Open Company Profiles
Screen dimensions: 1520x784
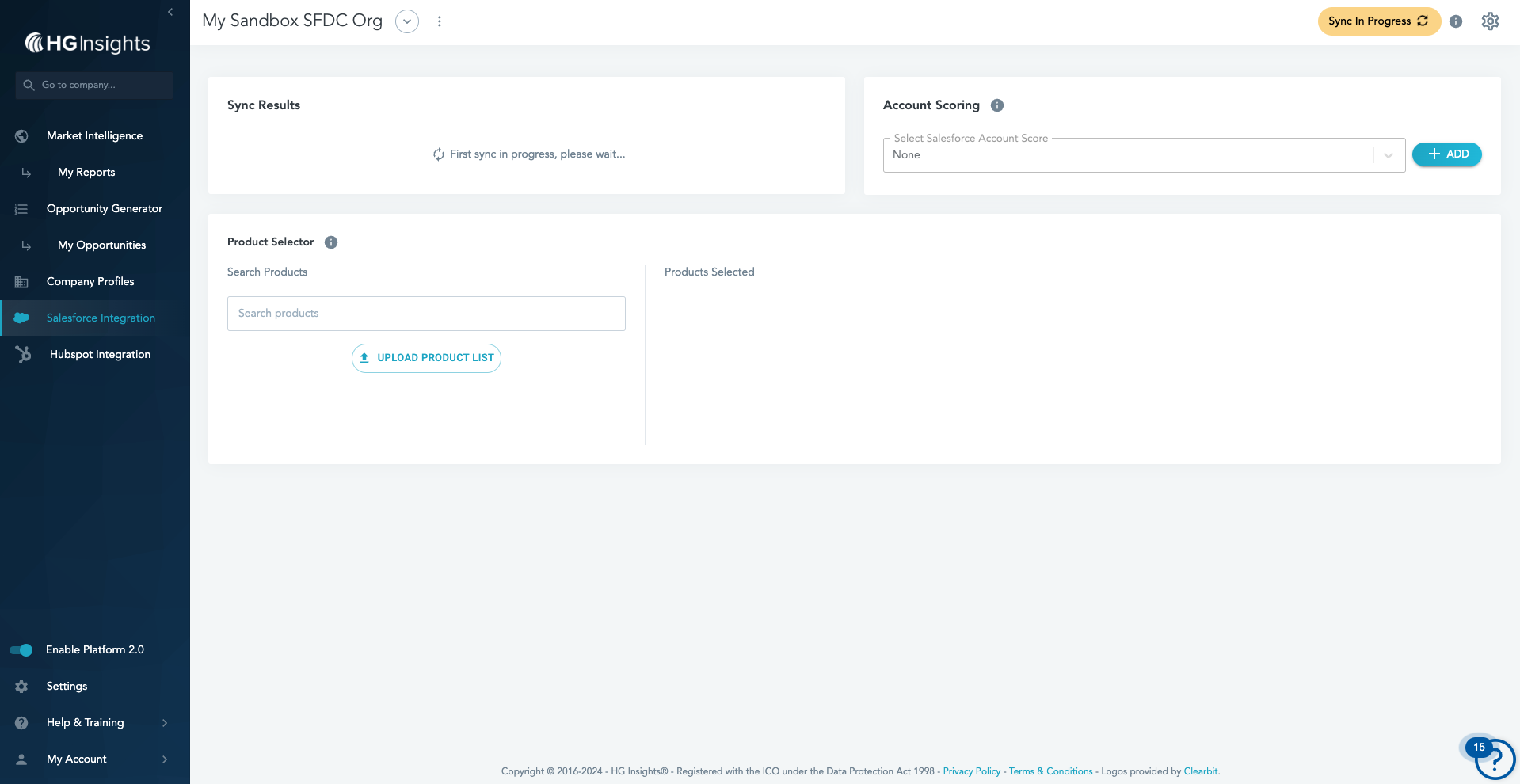tap(90, 281)
